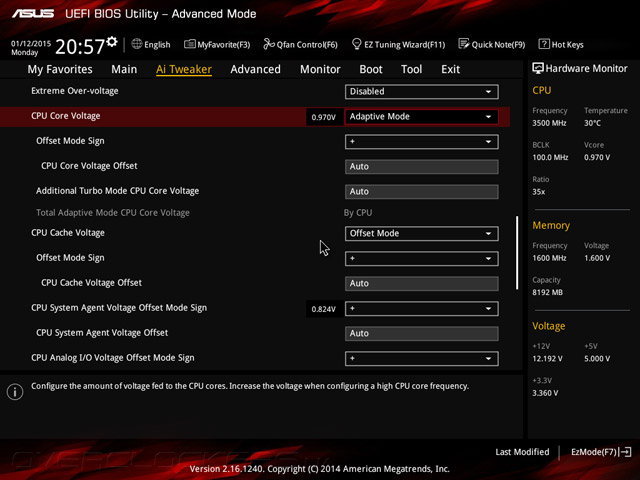640x480 pixels.
Task: Open CPU System Agent Voltage Offset Mode Sign dropdown
Action: (422, 309)
